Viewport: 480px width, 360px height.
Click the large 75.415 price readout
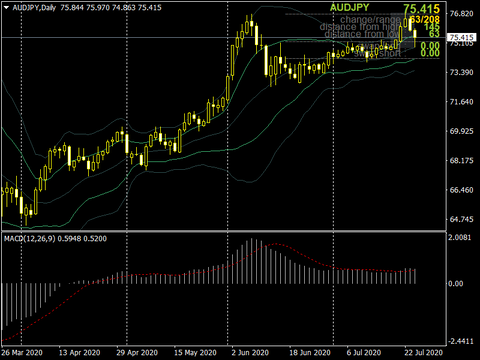421,9
